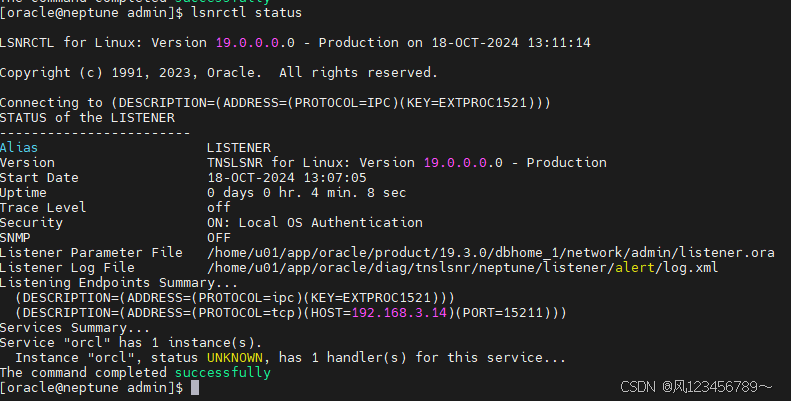The image size is (791, 401).
Task: Click the Copyright Oracle line
Action: click(x=218, y=73)
